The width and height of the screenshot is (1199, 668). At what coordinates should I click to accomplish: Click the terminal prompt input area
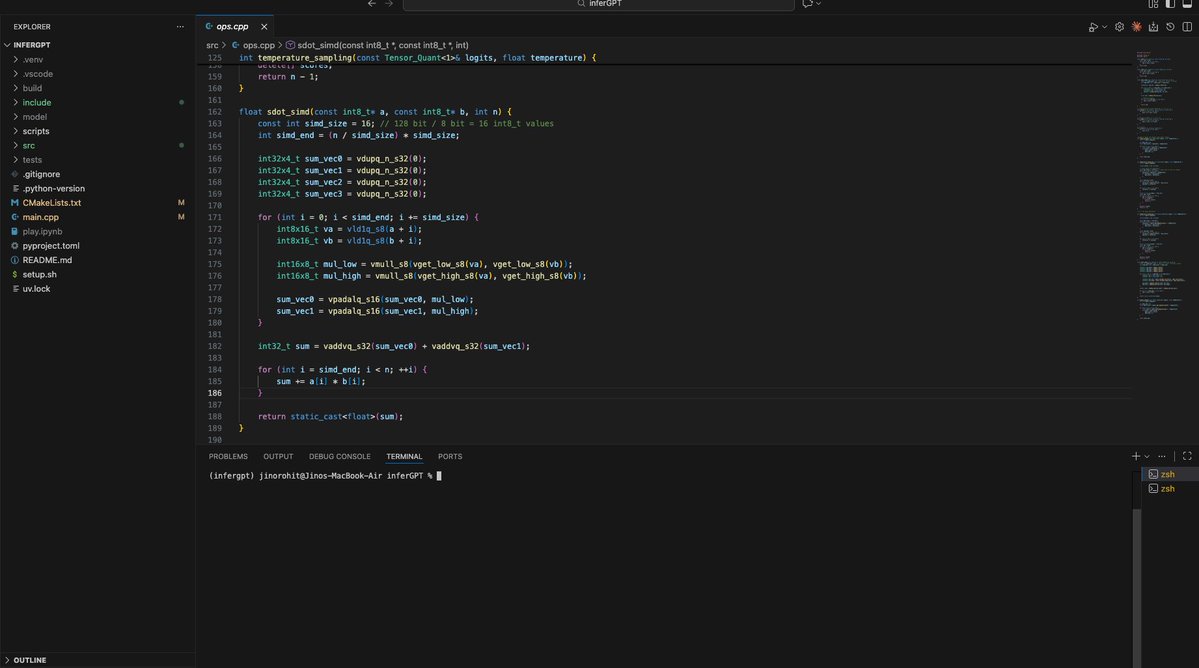click(x=439, y=476)
